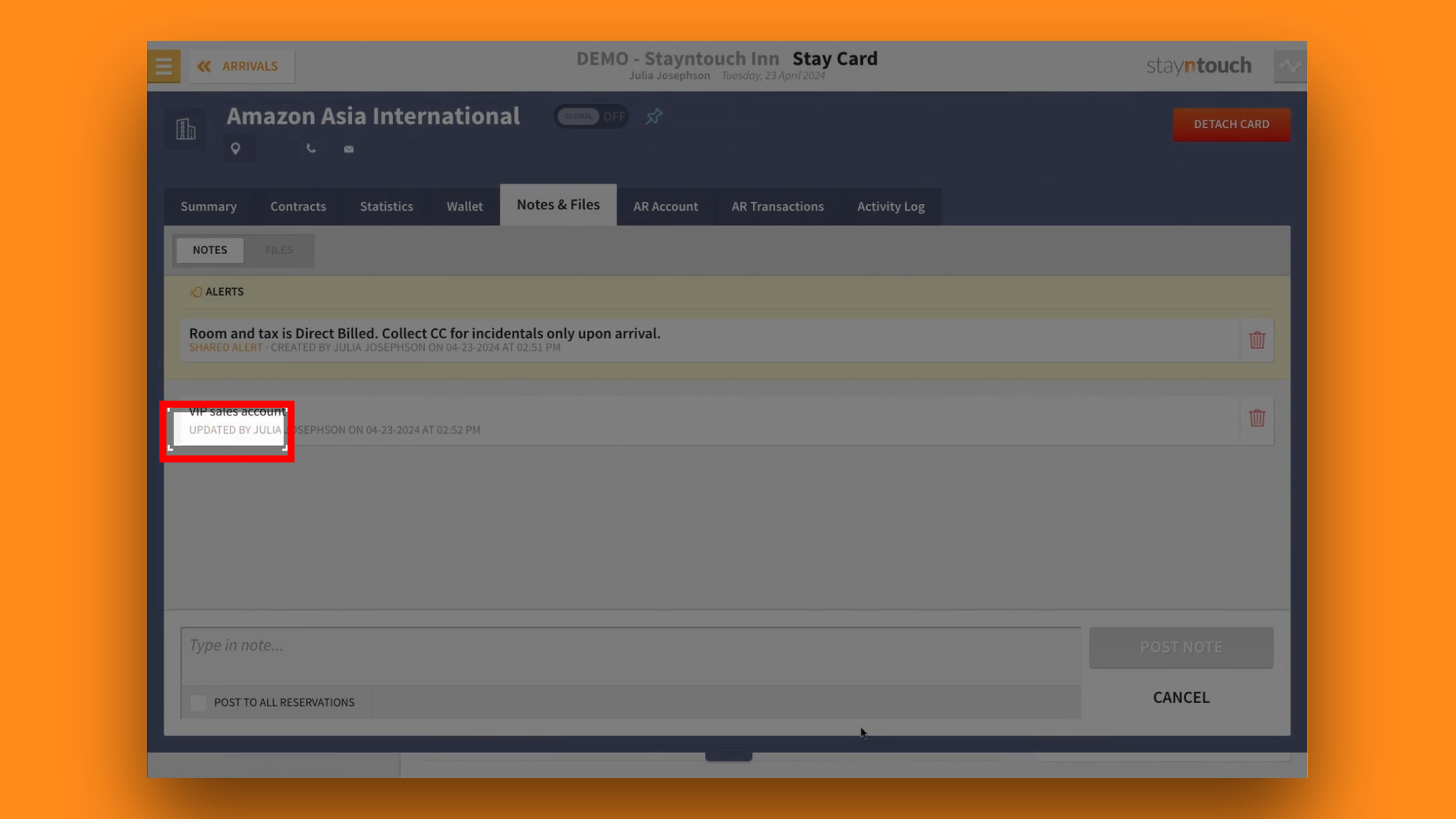The image size is (1456, 819).
Task: Click the Type in note field
Action: 629,654
